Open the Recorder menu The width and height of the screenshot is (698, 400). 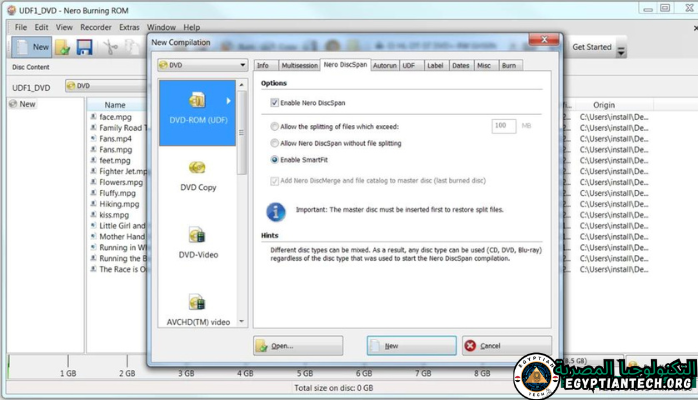tap(96, 27)
